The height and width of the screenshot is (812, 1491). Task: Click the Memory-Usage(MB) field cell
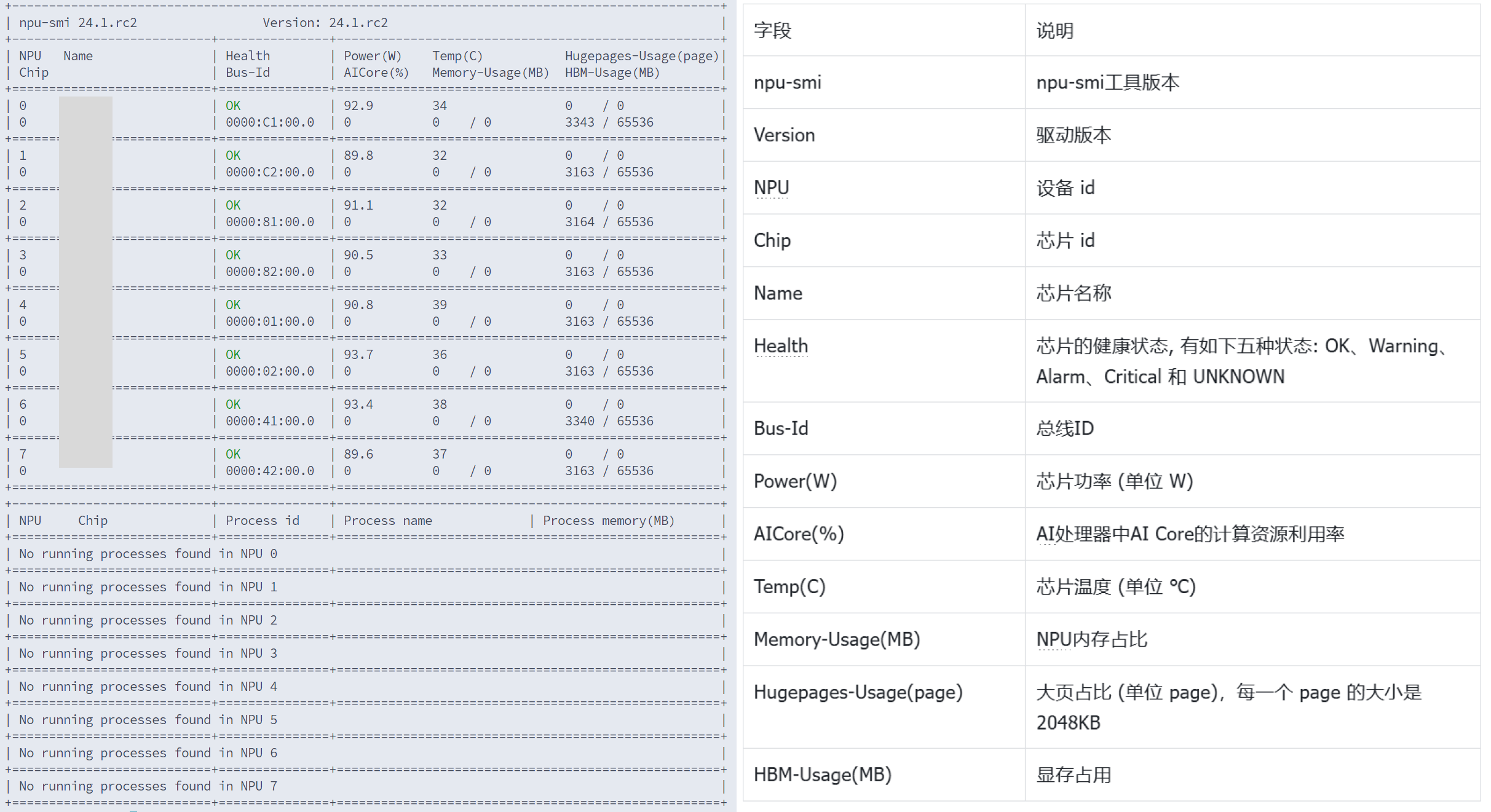coord(836,639)
